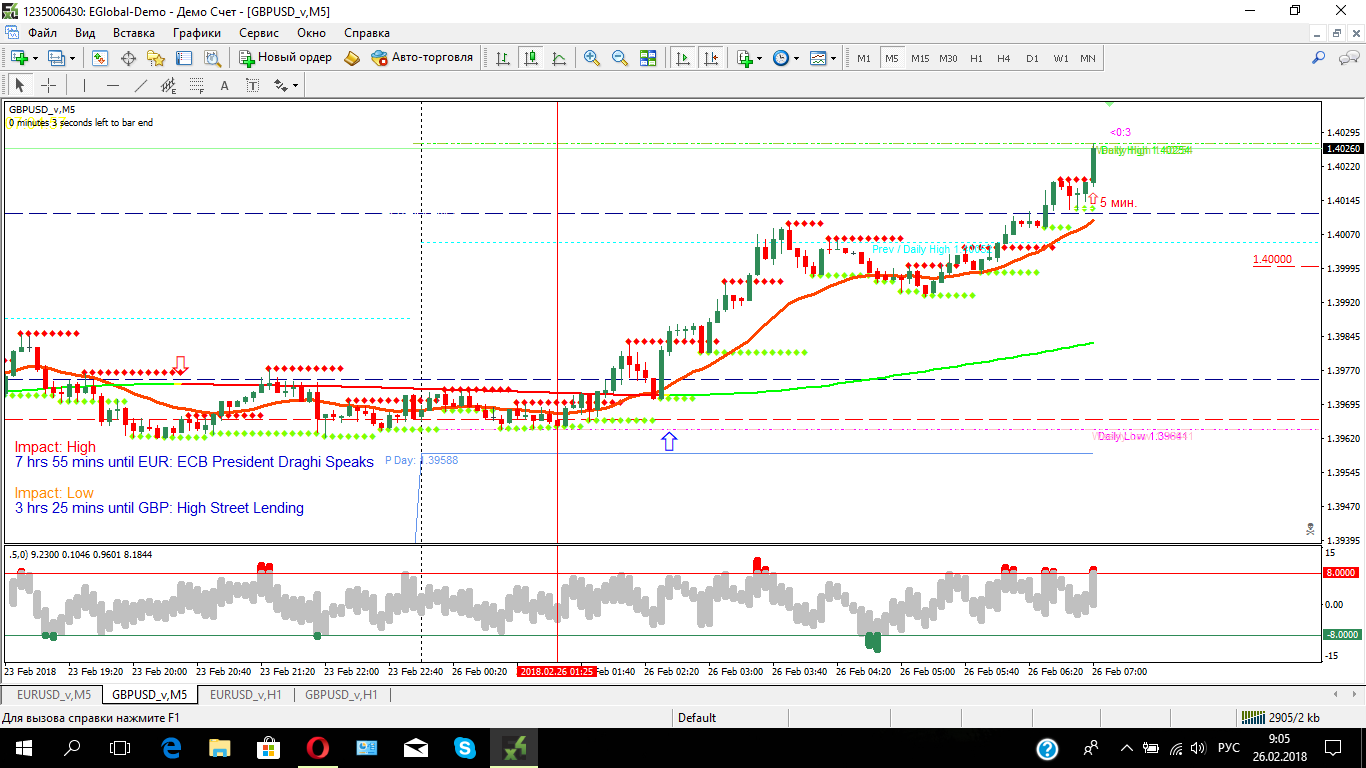Image resolution: width=1366 pixels, height=768 pixels.
Task: Select the Trendline drawing tool
Action: point(141,85)
